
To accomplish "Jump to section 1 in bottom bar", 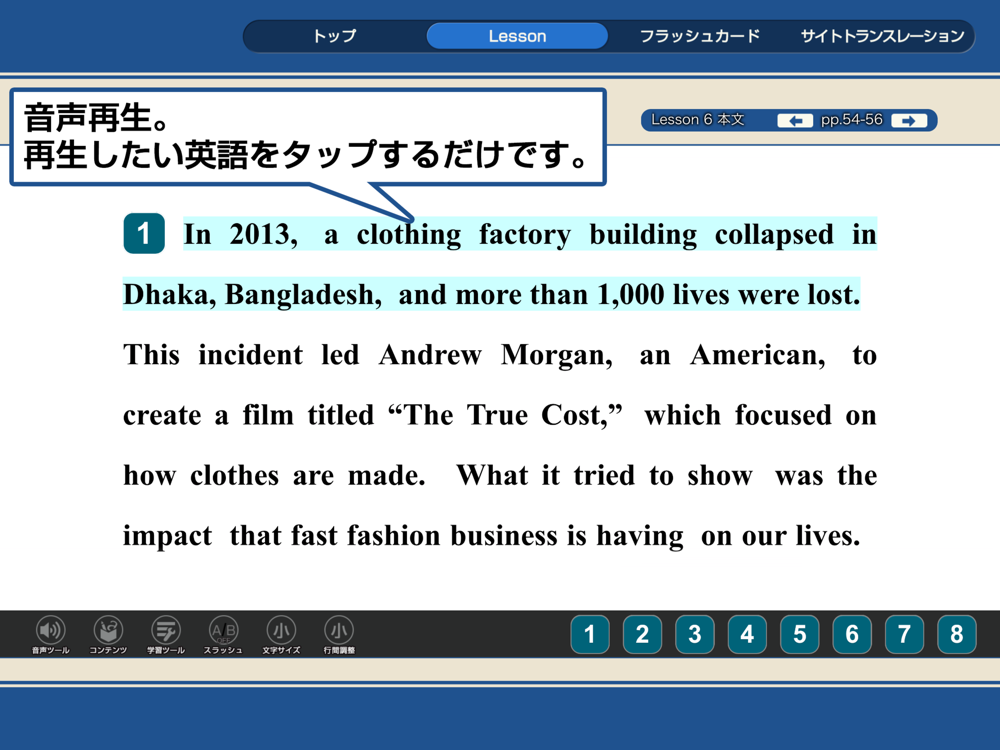I will 590,635.
